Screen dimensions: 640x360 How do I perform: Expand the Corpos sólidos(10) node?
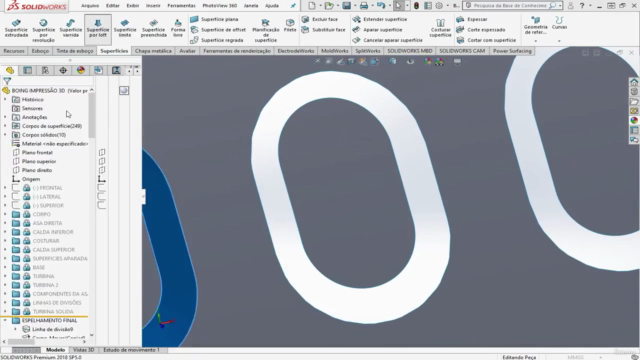5,135
